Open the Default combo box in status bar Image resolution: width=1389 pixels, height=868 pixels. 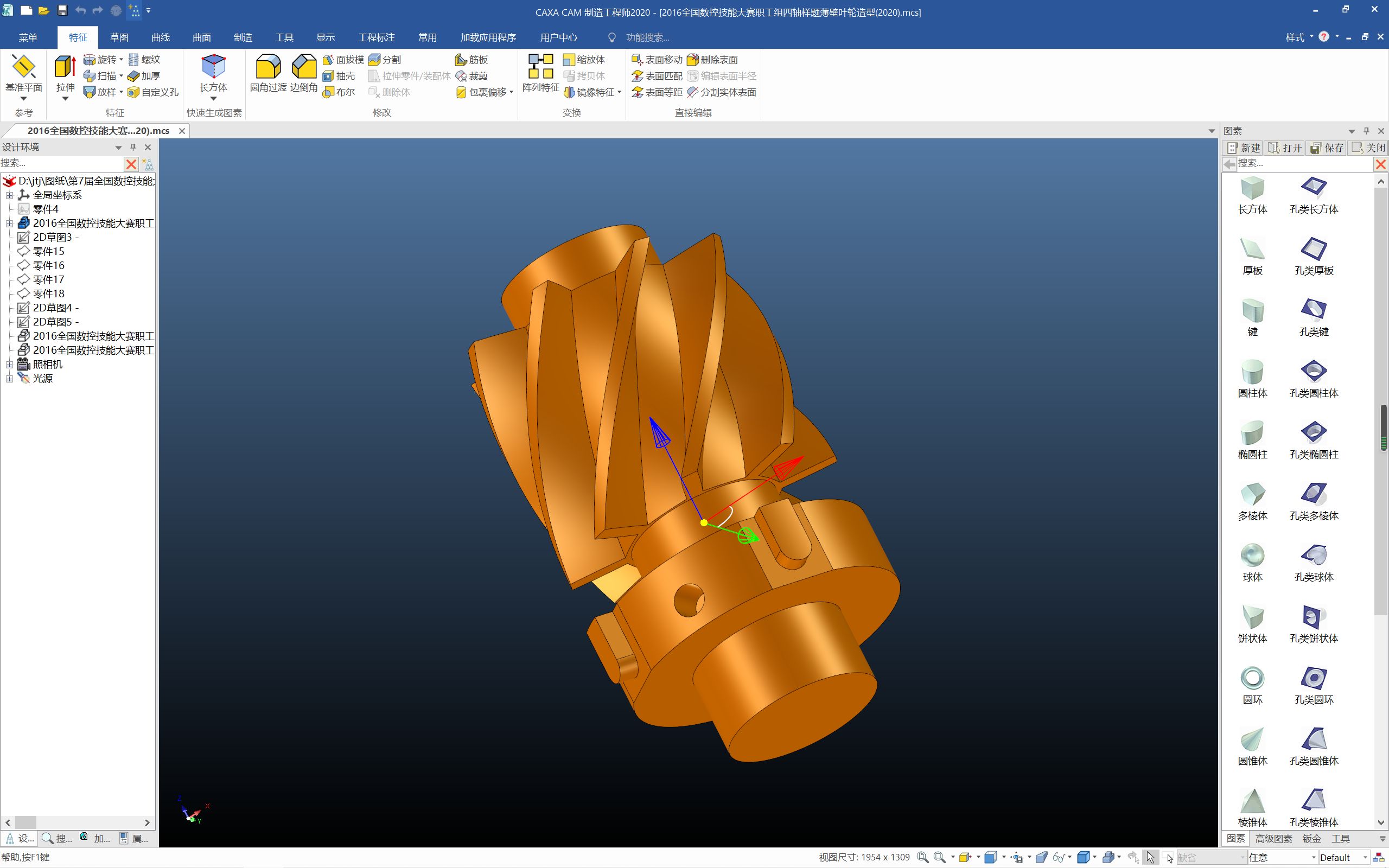(x=1344, y=857)
